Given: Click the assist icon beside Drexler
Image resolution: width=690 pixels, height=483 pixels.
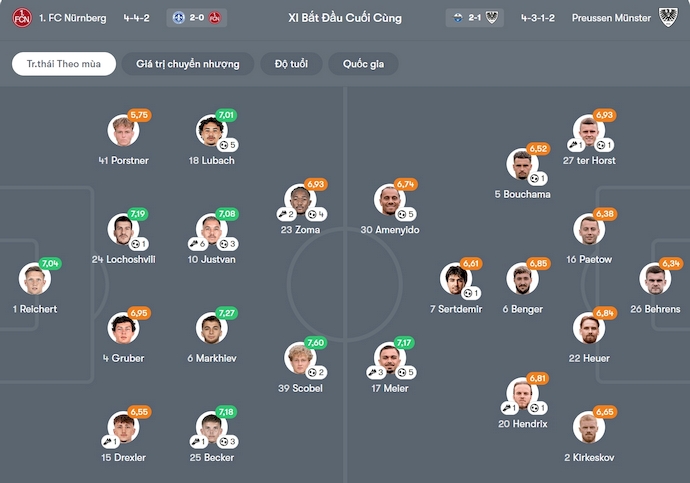Looking at the screenshot, I should click(106, 441).
